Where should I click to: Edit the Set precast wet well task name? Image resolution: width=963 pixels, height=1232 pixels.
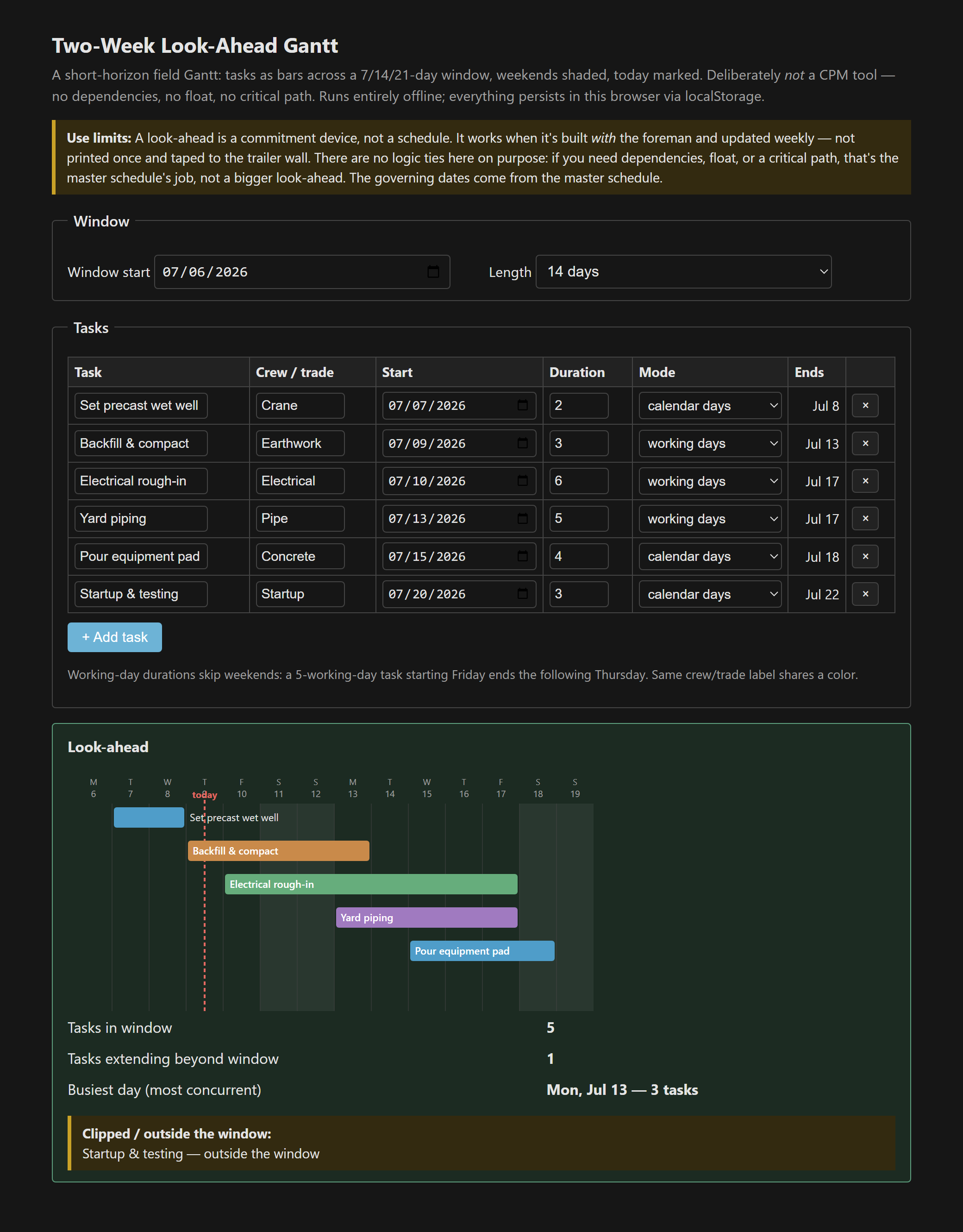141,406
